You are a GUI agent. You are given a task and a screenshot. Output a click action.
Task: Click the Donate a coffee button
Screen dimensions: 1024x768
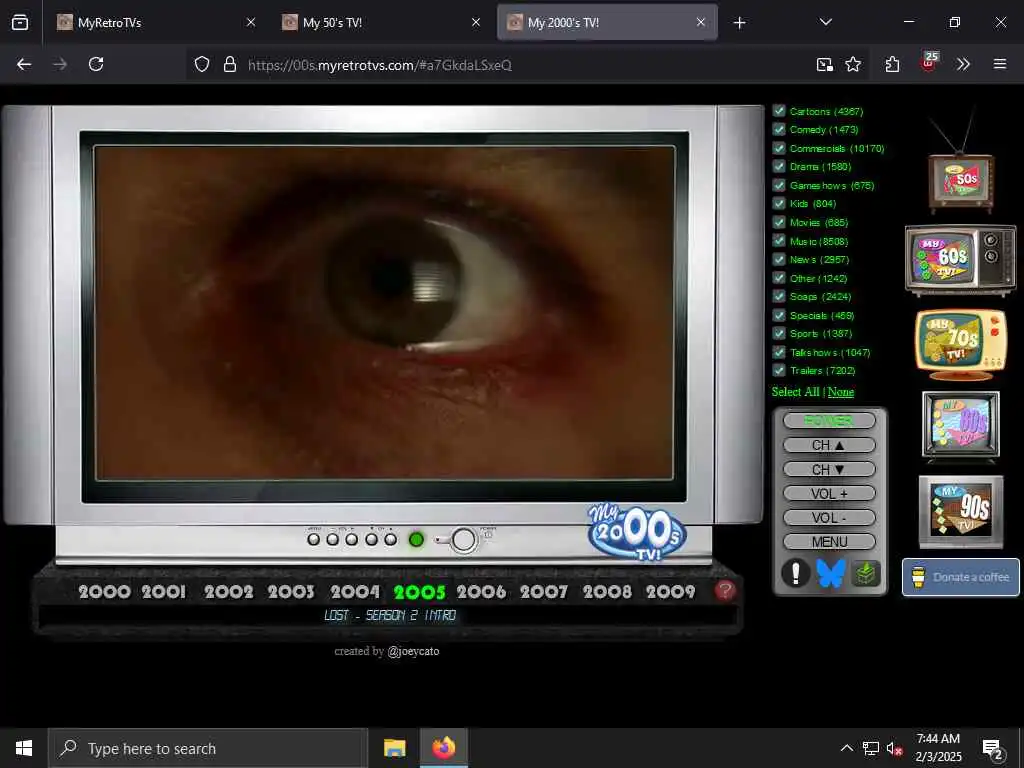coord(961,577)
